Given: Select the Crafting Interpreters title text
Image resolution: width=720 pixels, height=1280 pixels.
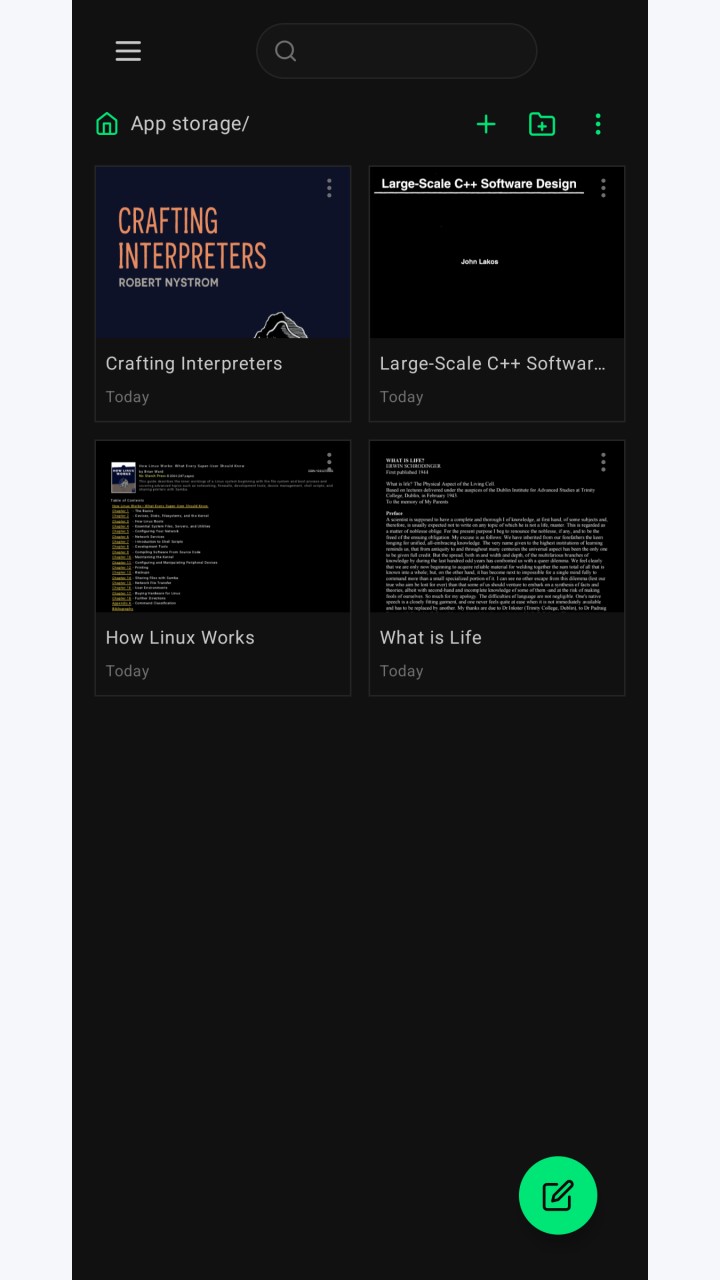Looking at the screenshot, I should tap(194, 364).
